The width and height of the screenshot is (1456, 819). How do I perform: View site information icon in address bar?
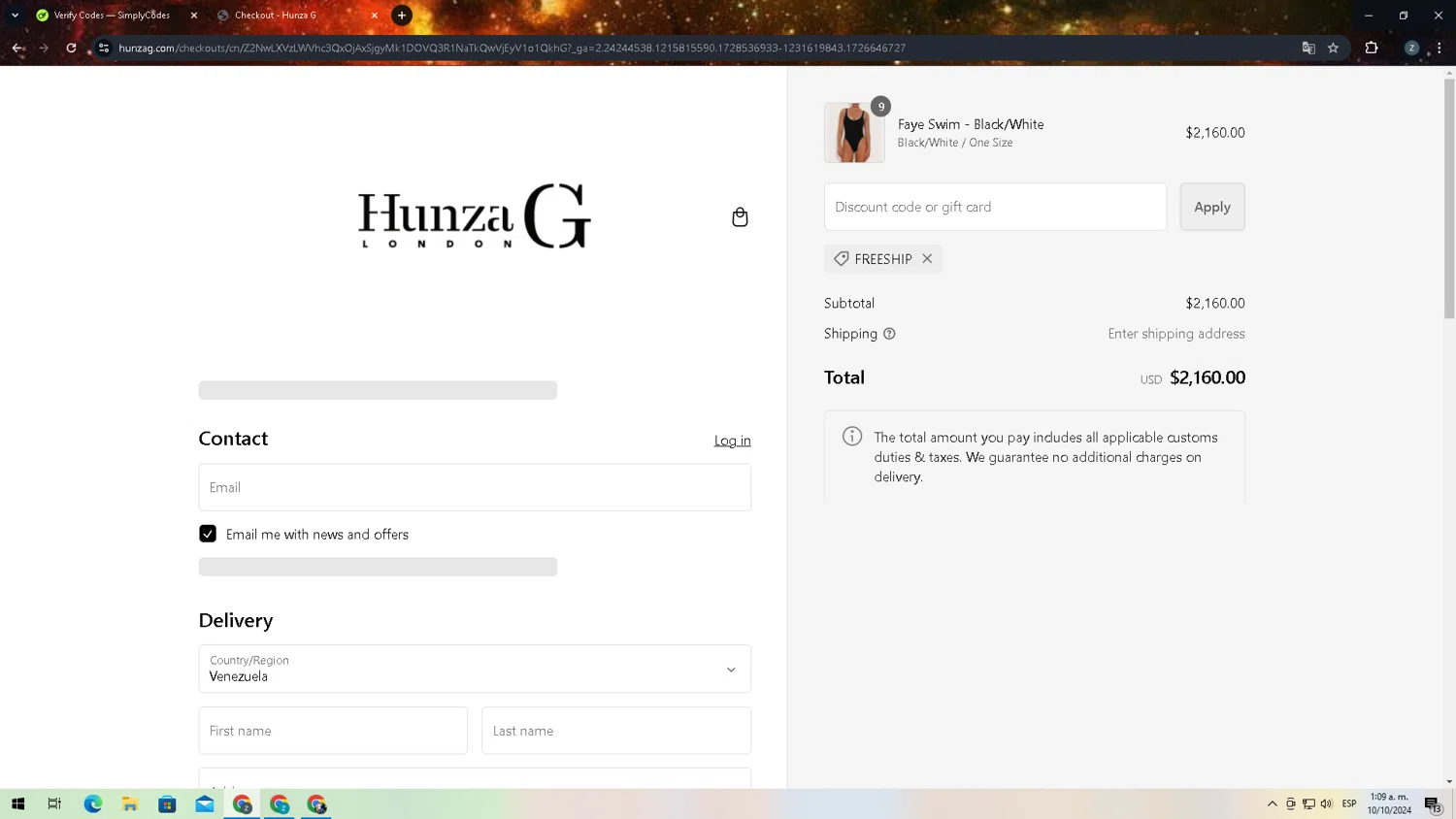[104, 48]
